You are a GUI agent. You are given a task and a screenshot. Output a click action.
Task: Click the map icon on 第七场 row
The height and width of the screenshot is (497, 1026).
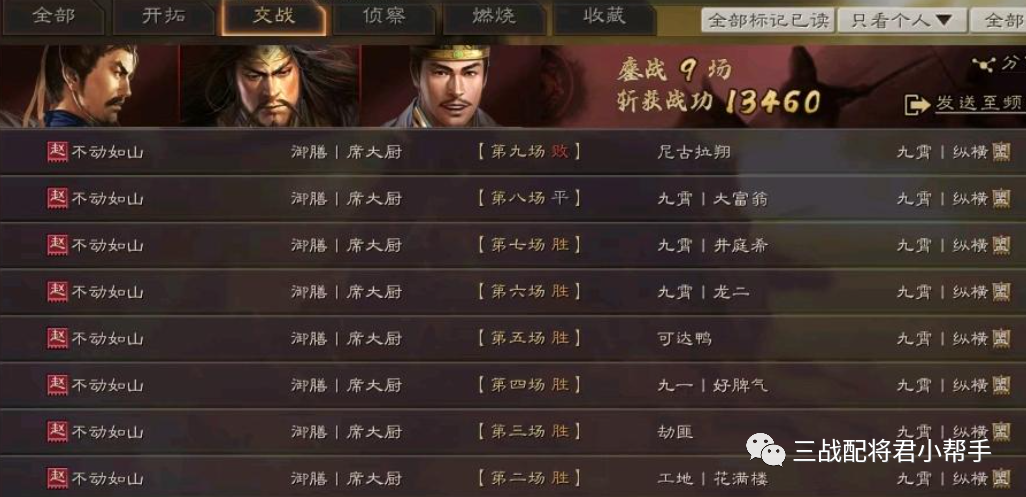click(1001, 245)
